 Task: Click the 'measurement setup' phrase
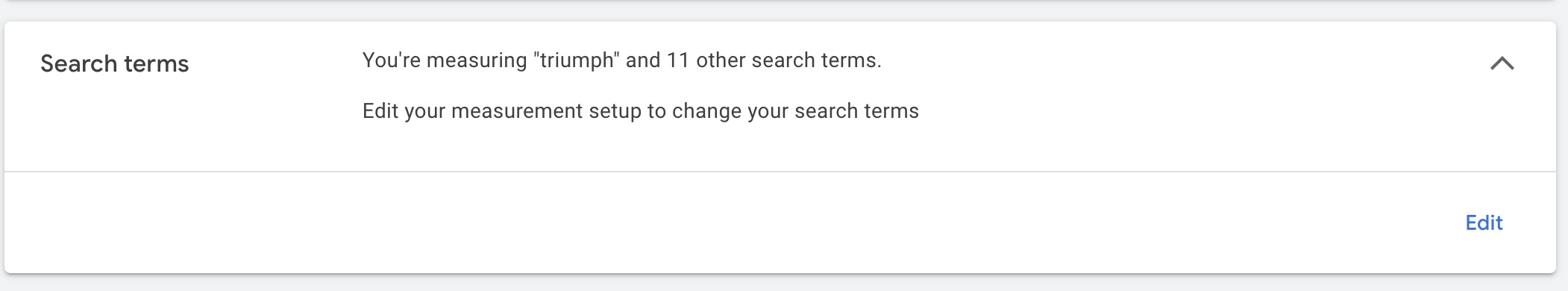[546, 111]
